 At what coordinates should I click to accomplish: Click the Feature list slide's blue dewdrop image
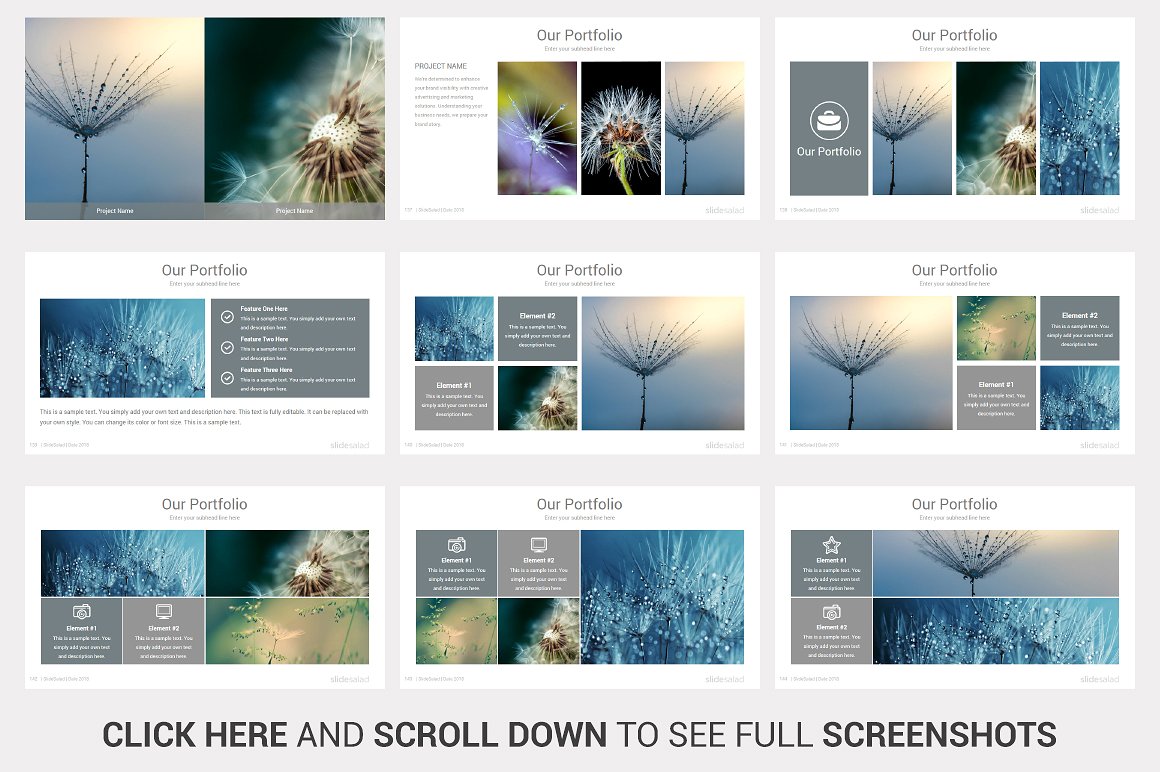[x=122, y=348]
